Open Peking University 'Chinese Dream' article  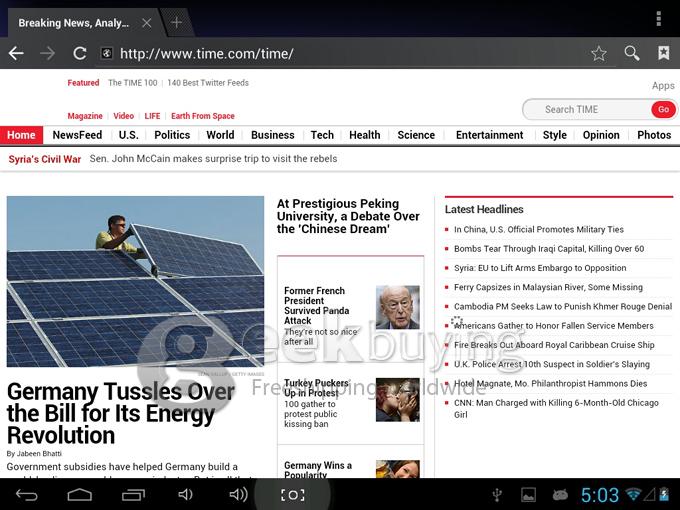coord(348,216)
